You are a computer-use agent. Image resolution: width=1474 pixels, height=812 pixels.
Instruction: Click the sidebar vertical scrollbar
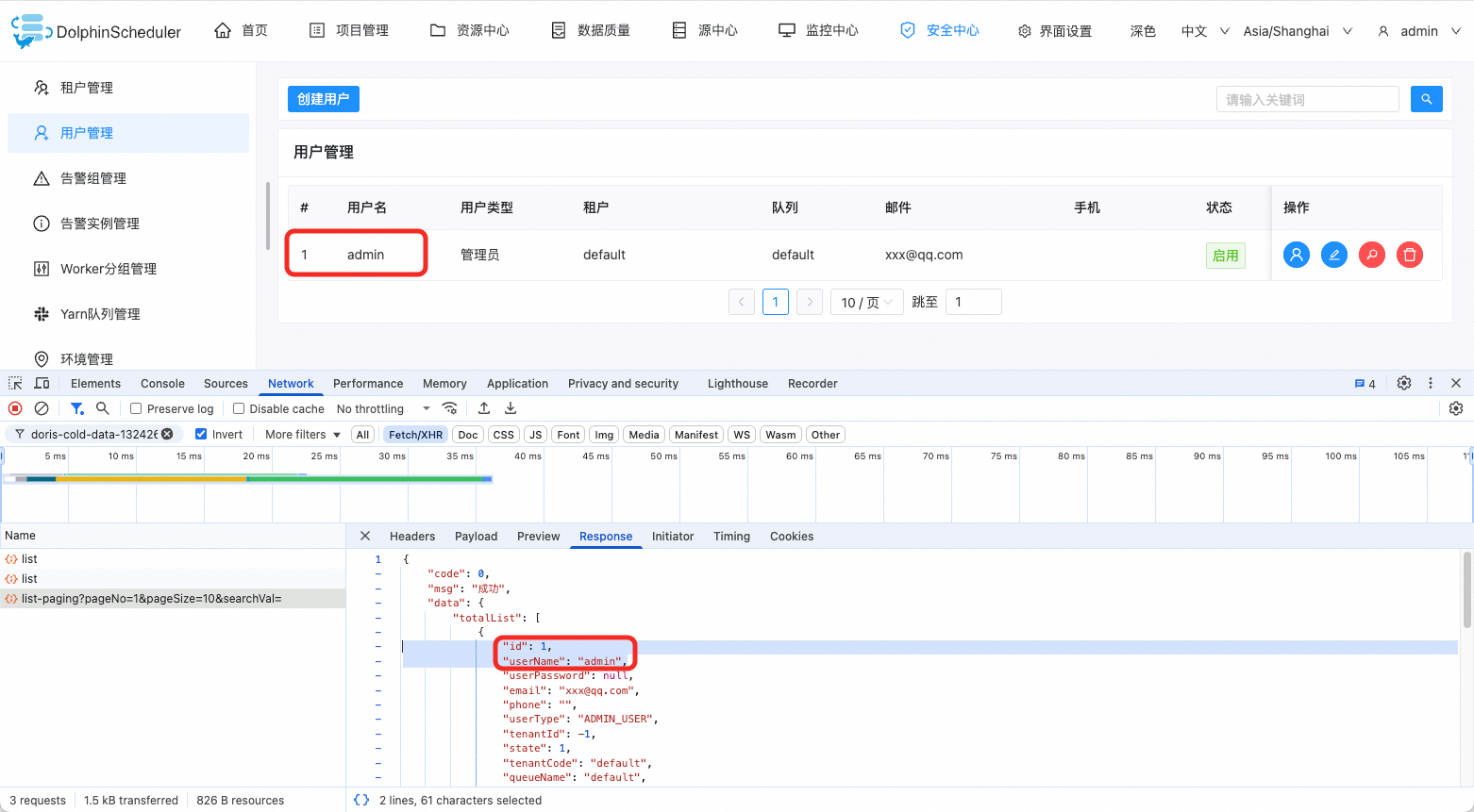268,216
